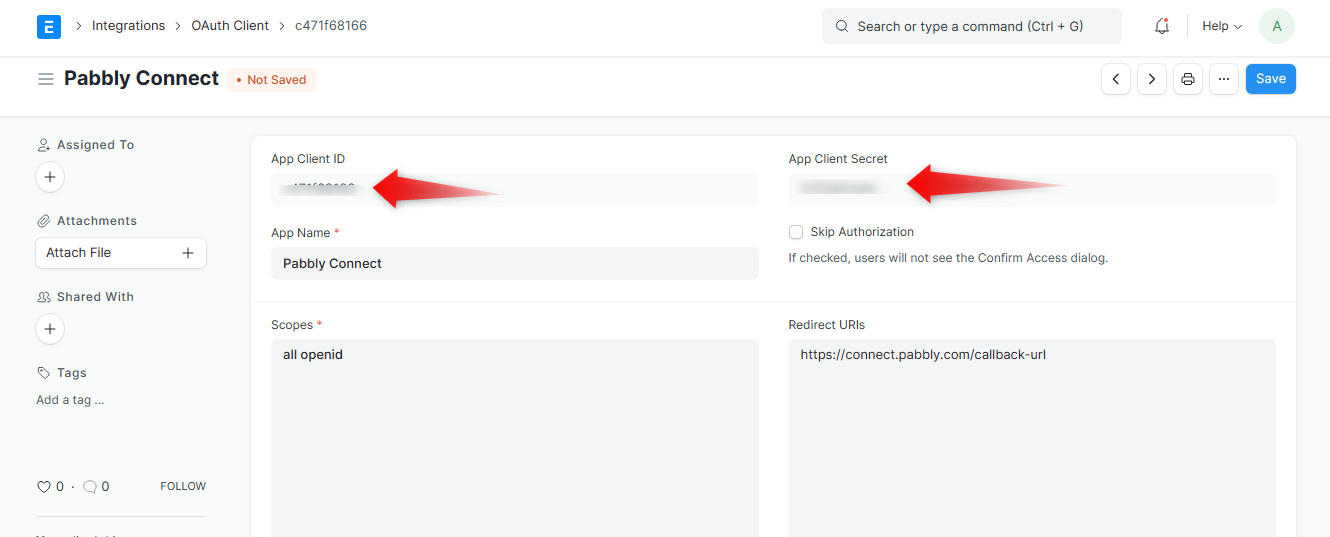Viewport: 1330px width, 537px height.
Task: Enable Skip Authorization checkbox
Action: click(796, 232)
